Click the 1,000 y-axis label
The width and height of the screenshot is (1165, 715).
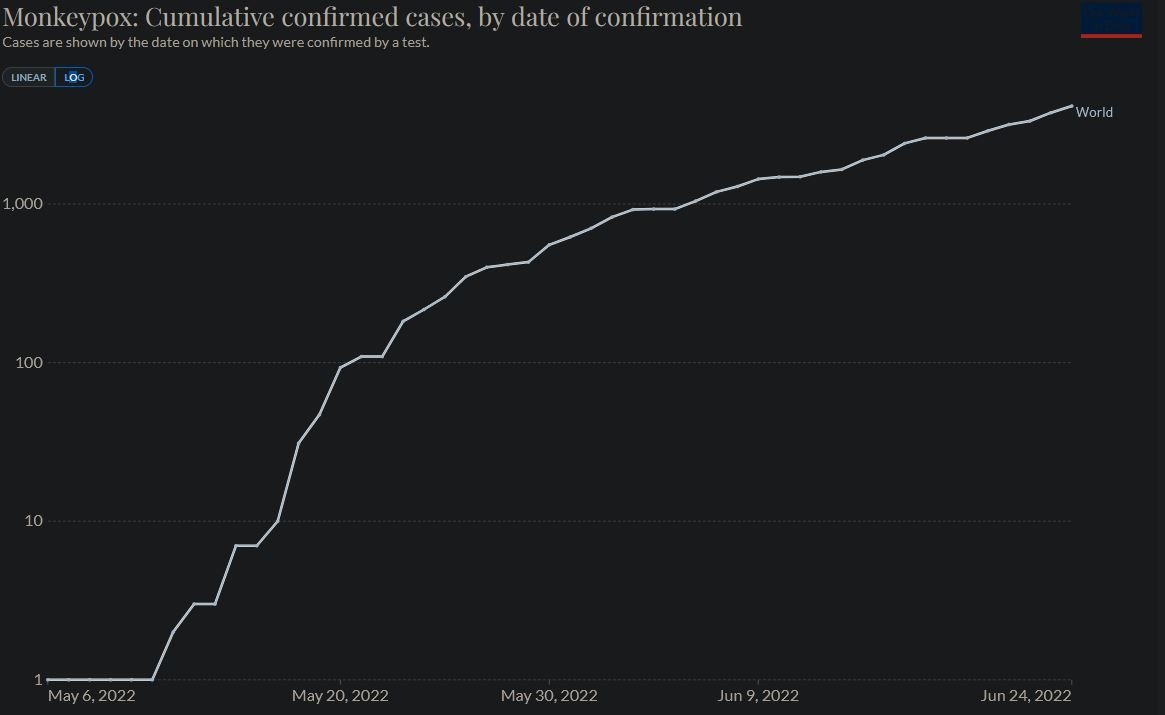coord(22,204)
